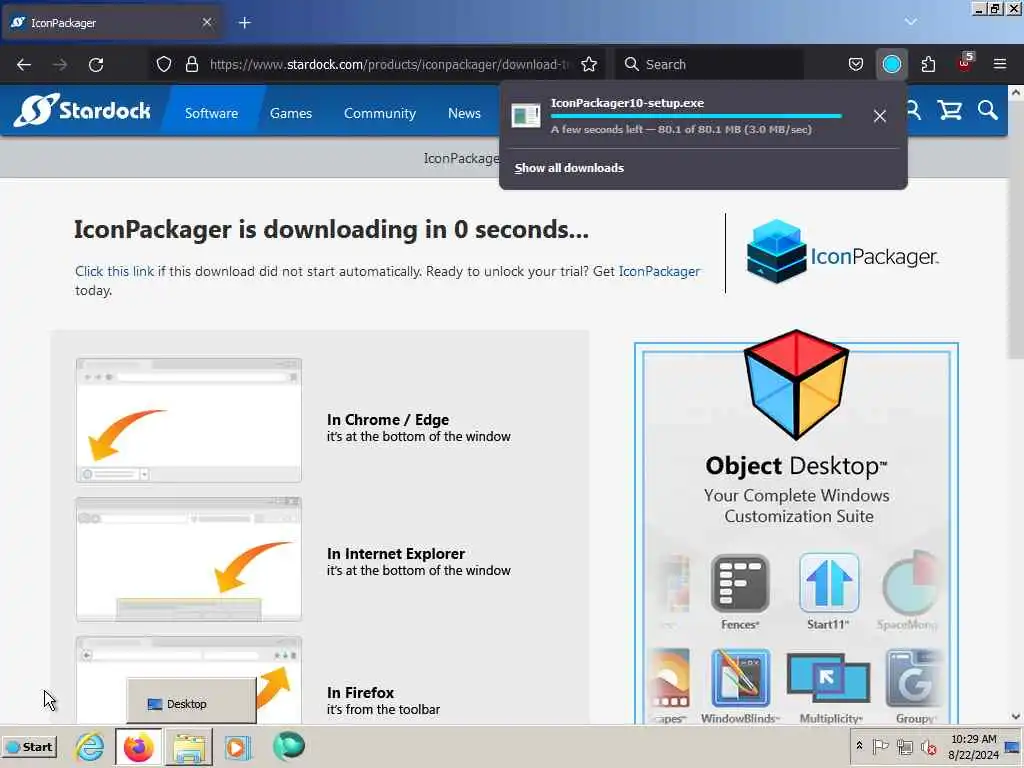Open the tracking protection shield icon

click(164, 64)
